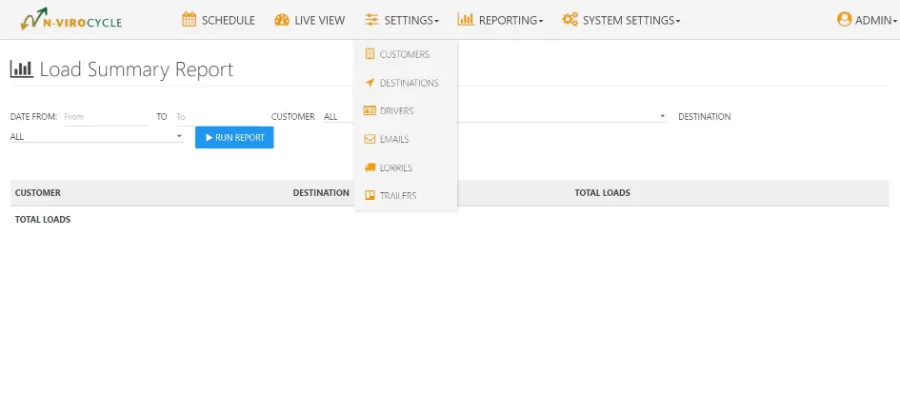This screenshot has width=900, height=414.
Task: Click the System Settings gears icon
Action: click(x=569, y=20)
